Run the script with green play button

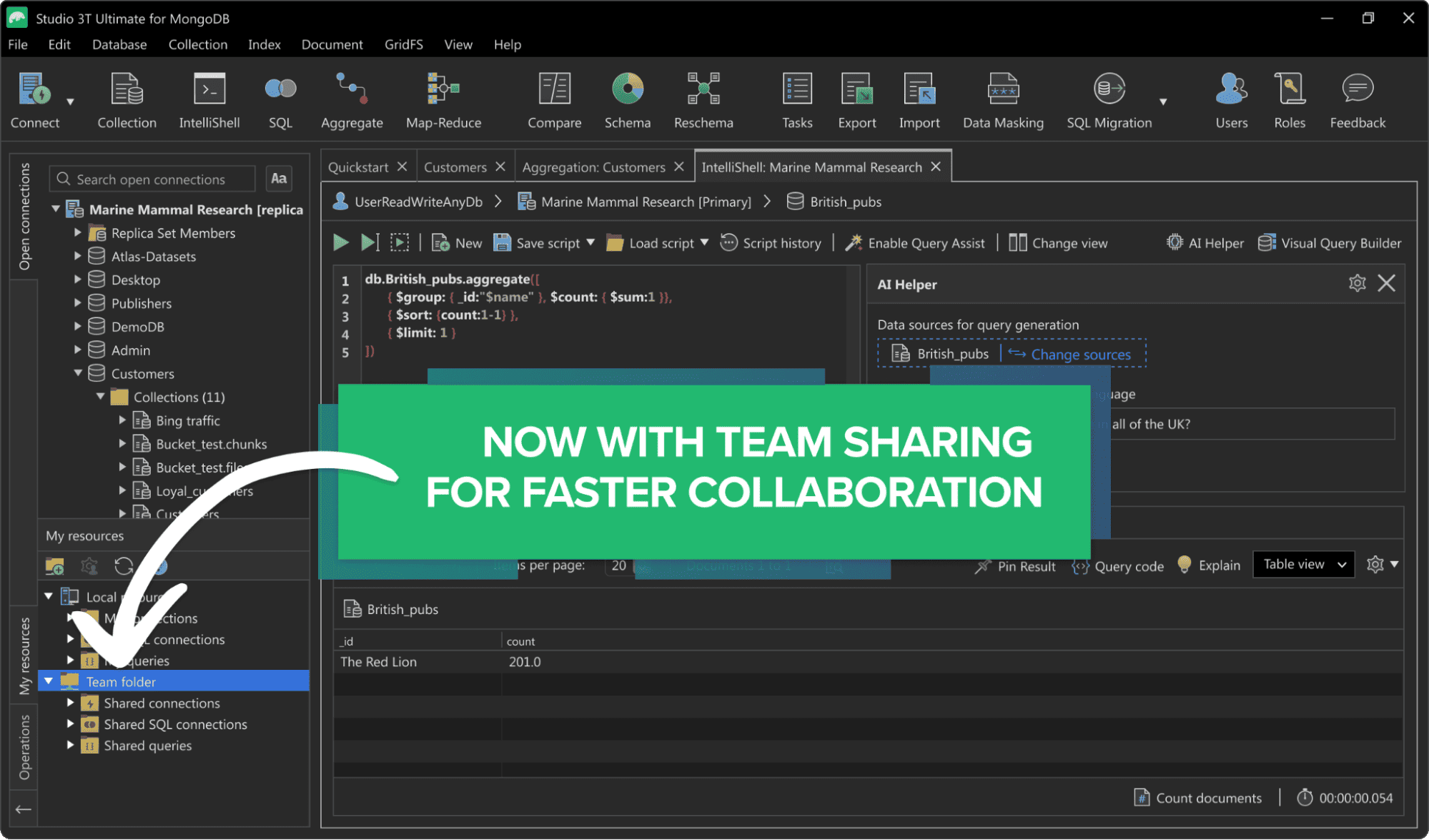pyautogui.click(x=341, y=243)
